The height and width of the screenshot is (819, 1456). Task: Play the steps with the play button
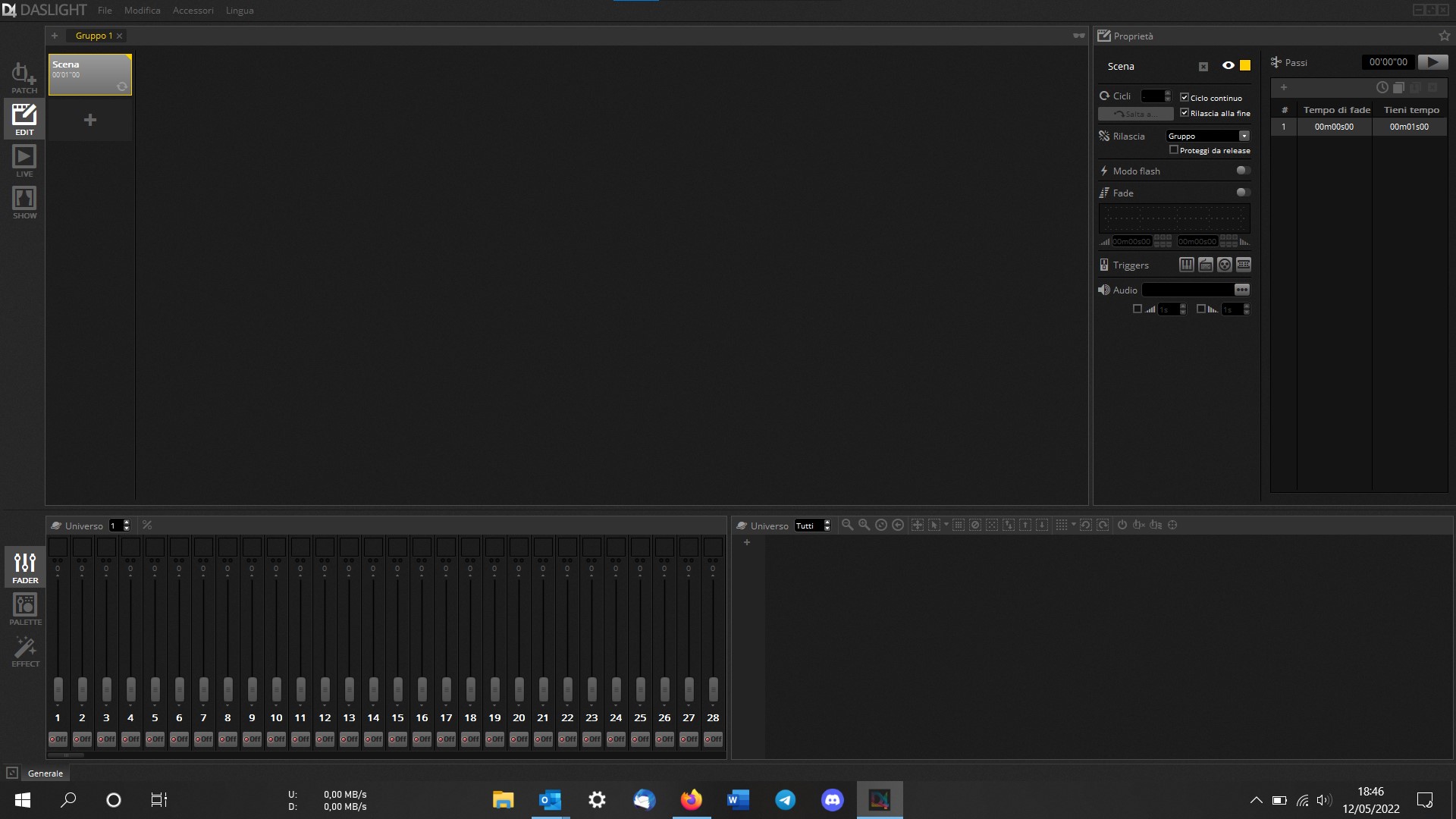tap(1432, 62)
